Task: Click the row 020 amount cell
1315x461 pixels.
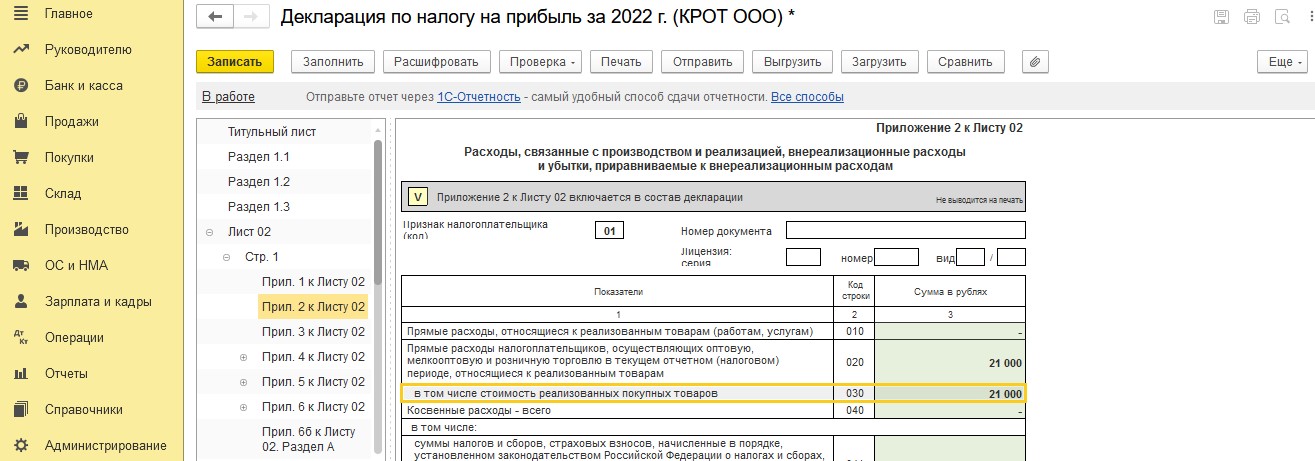Action: click(950, 360)
